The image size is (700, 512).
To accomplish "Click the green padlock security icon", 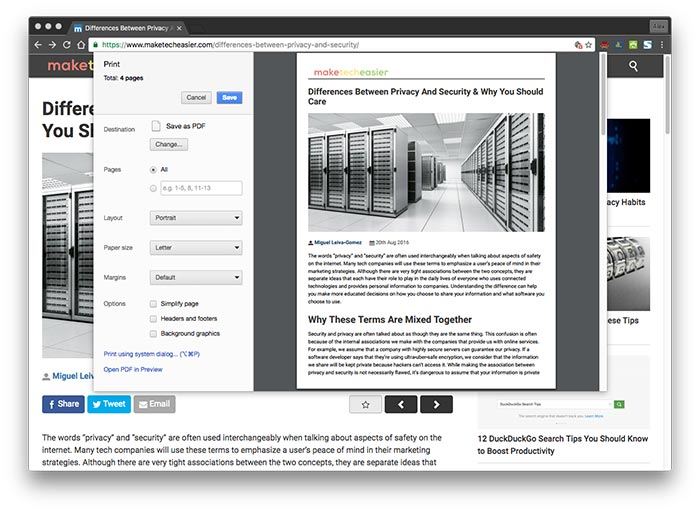I will (x=96, y=45).
